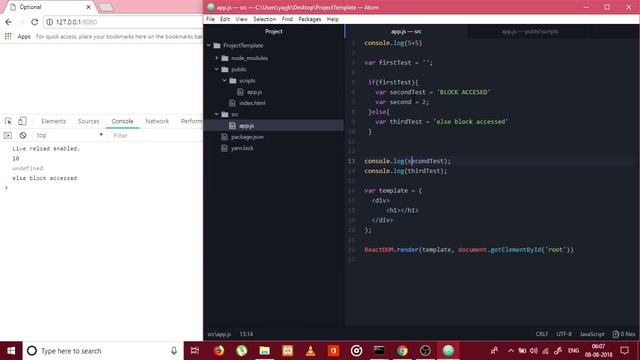The image size is (640, 360).
Task: Click the 13:14 cursor position in status bar
Action: pos(246,334)
